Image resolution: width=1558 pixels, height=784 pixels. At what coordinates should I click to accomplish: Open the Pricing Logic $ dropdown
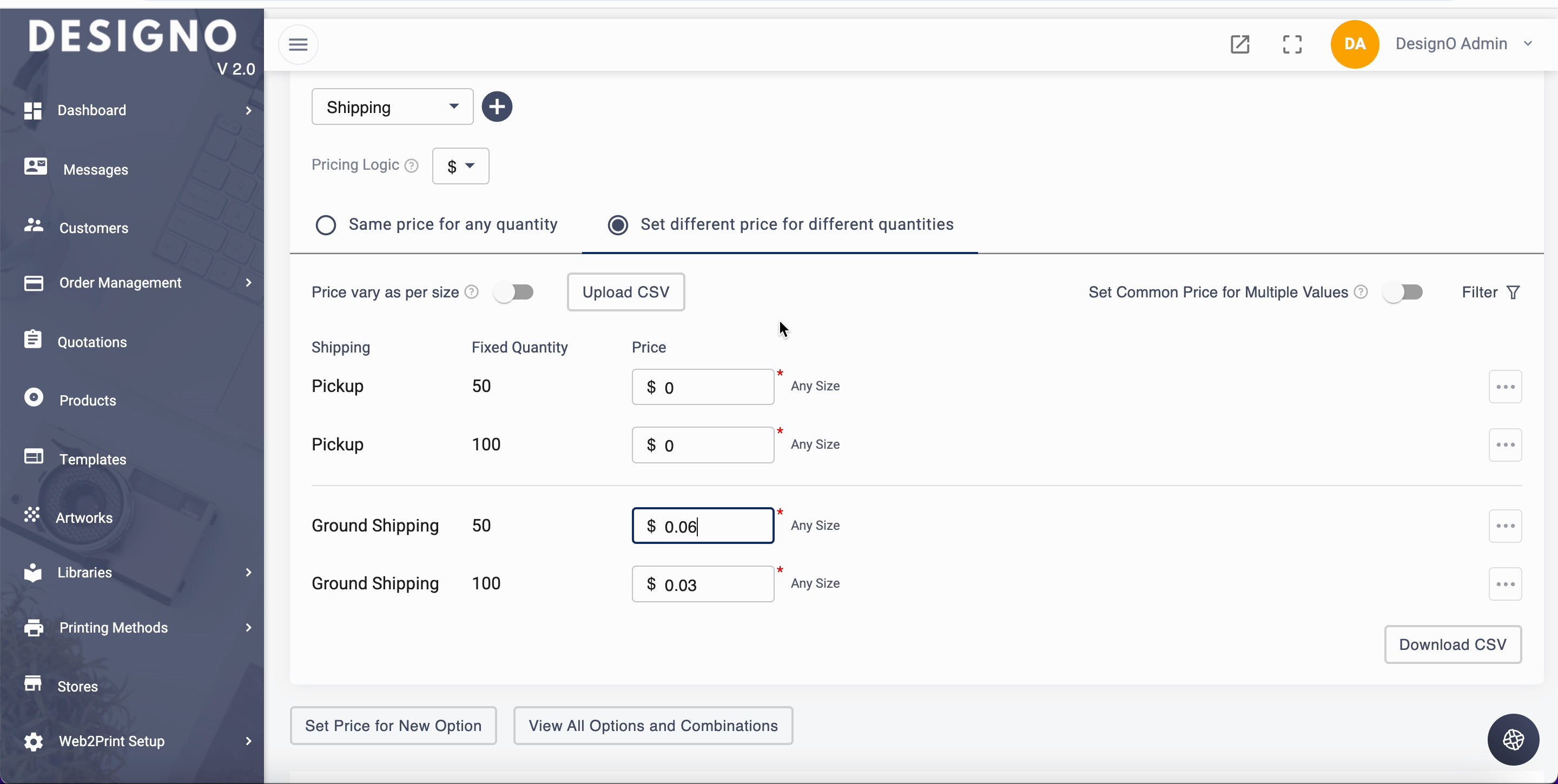pyautogui.click(x=460, y=166)
